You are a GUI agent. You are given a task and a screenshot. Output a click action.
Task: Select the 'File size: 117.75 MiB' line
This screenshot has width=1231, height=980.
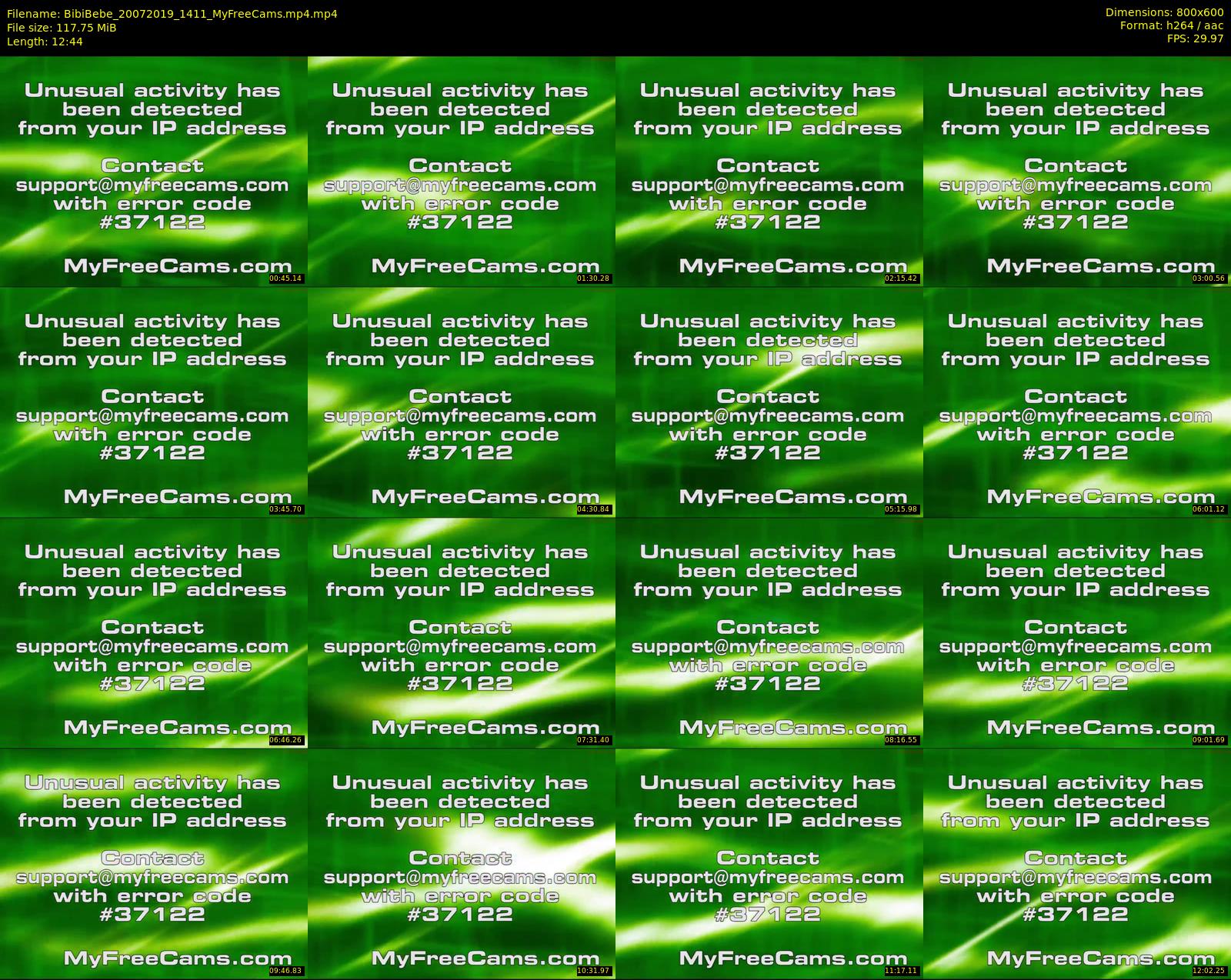point(62,28)
